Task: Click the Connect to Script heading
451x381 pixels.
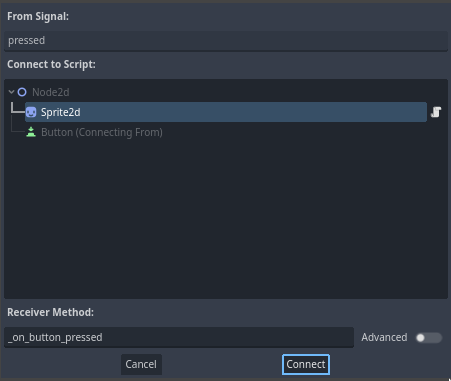Action: pos(51,64)
